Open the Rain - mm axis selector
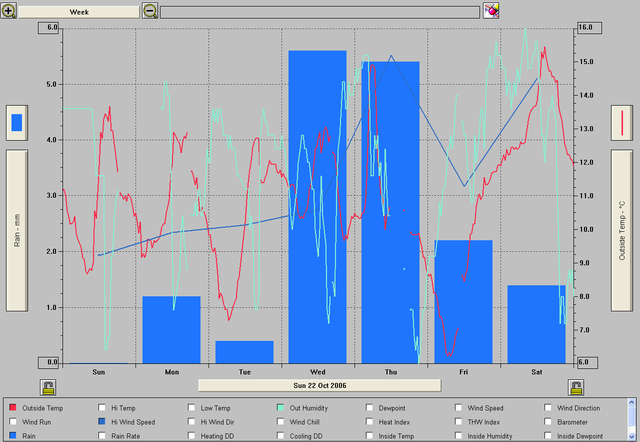This screenshot has height=442, width=640. tap(17, 231)
